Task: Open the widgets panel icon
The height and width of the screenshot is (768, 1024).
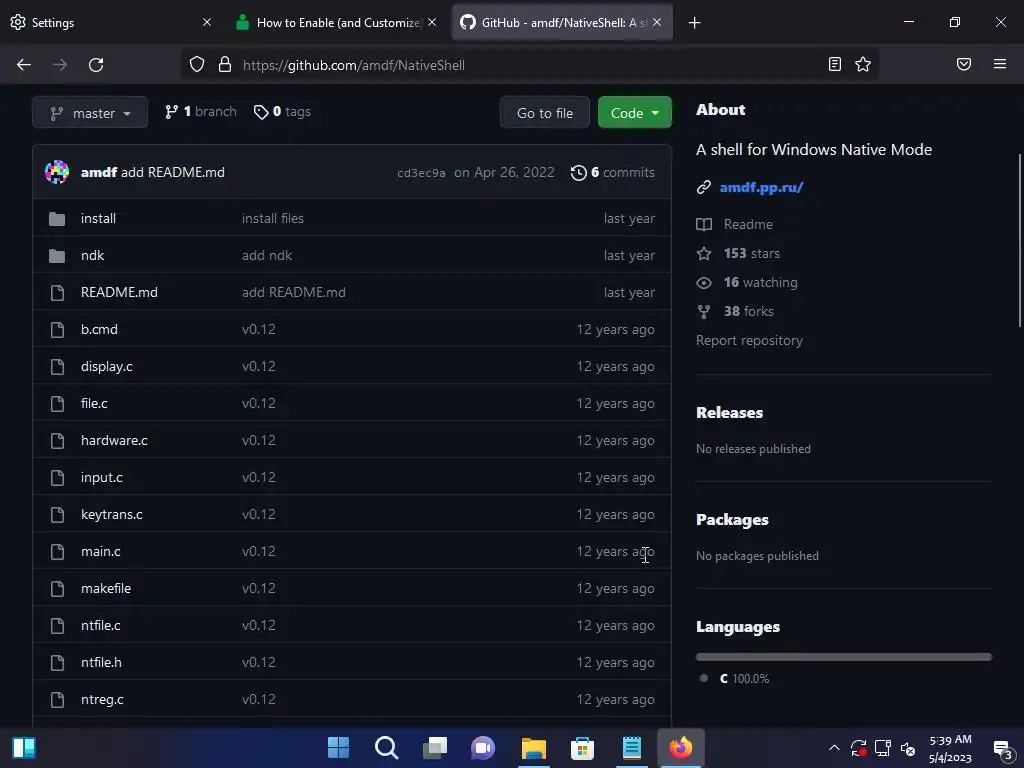Action: click(x=24, y=748)
